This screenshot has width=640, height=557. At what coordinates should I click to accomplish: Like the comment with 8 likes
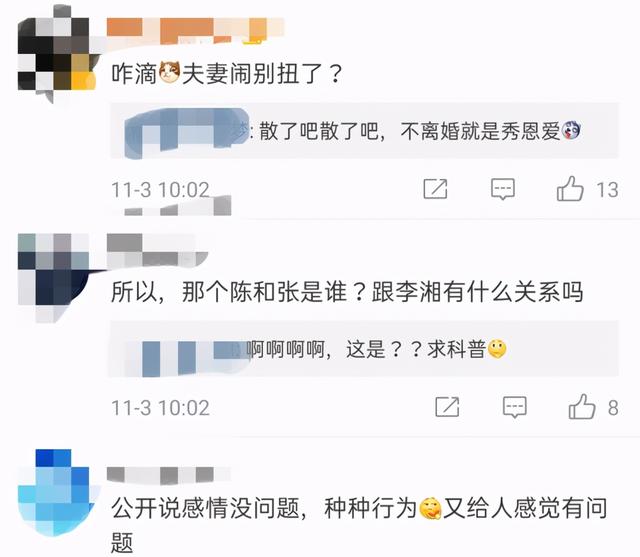[x=582, y=407]
